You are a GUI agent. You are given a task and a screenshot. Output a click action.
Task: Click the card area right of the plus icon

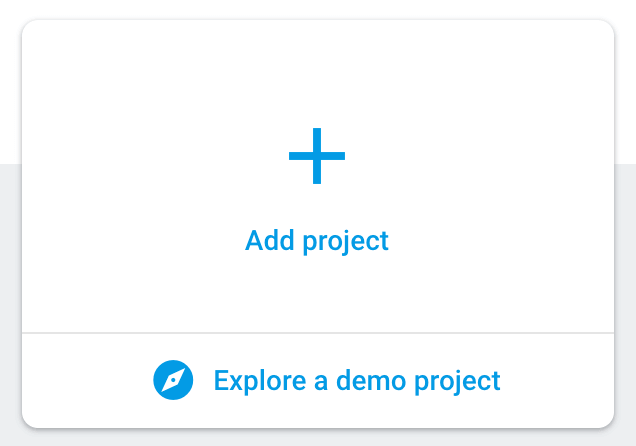(479, 156)
